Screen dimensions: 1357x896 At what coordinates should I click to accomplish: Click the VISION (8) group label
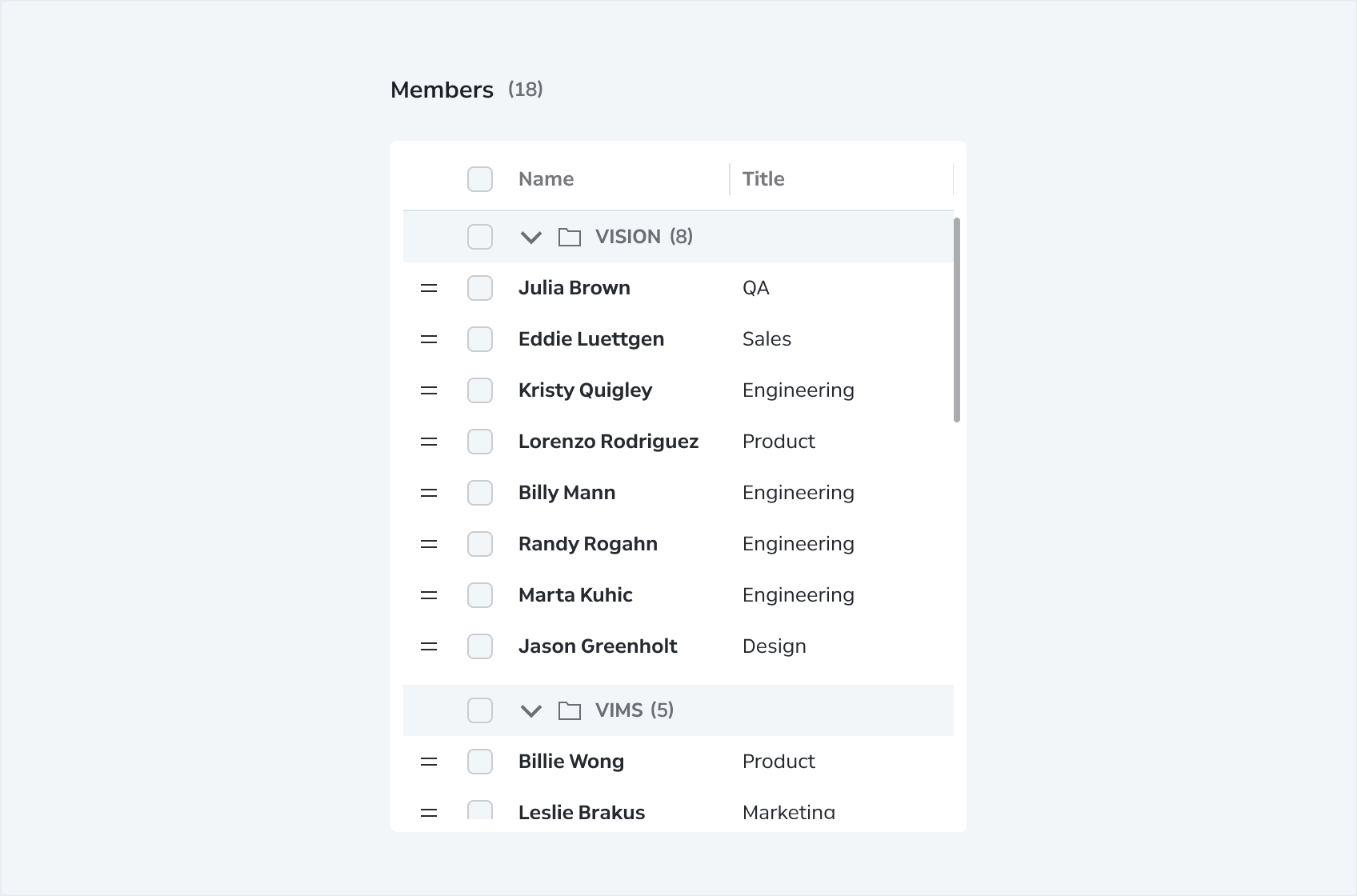[644, 237]
